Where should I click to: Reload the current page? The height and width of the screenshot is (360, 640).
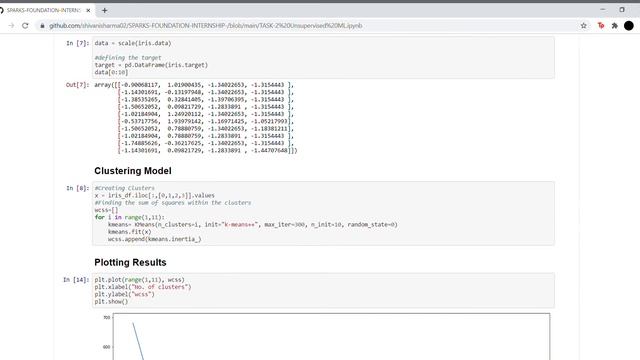click(25, 26)
